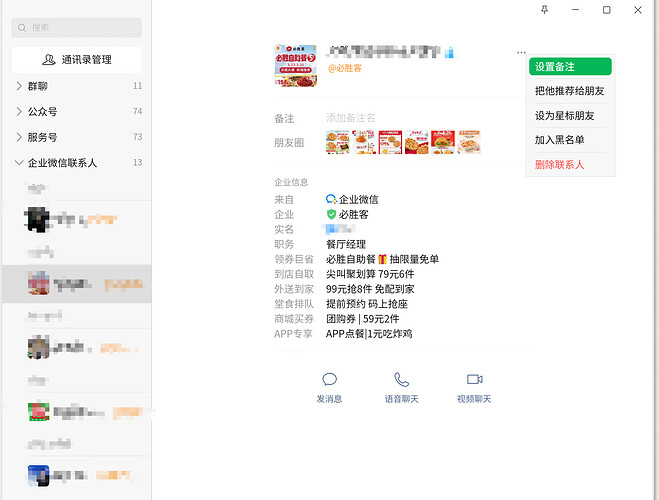This screenshot has height=500, width=659.
Task: Click the 企业信息 section heading
Action: (x=291, y=182)
